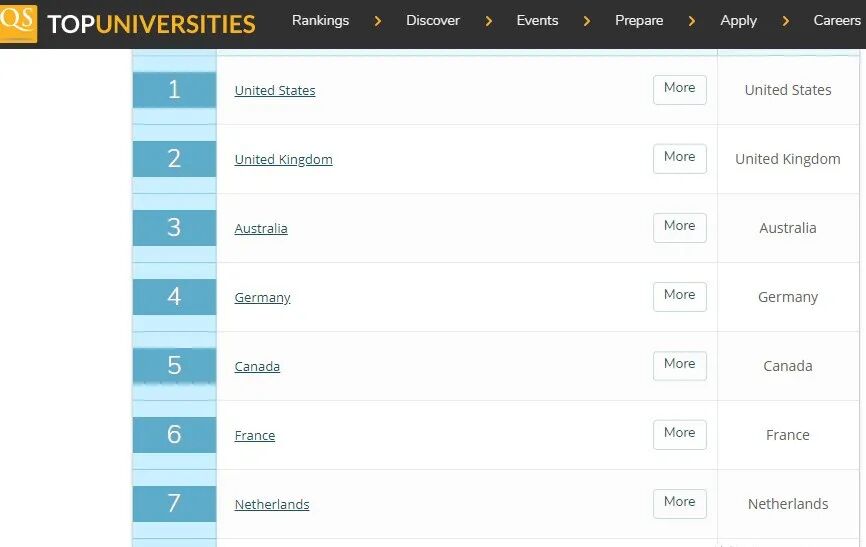This screenshot has height=547, width=866.
Task: Click More for Germany
Action: [x=679, y=297]
